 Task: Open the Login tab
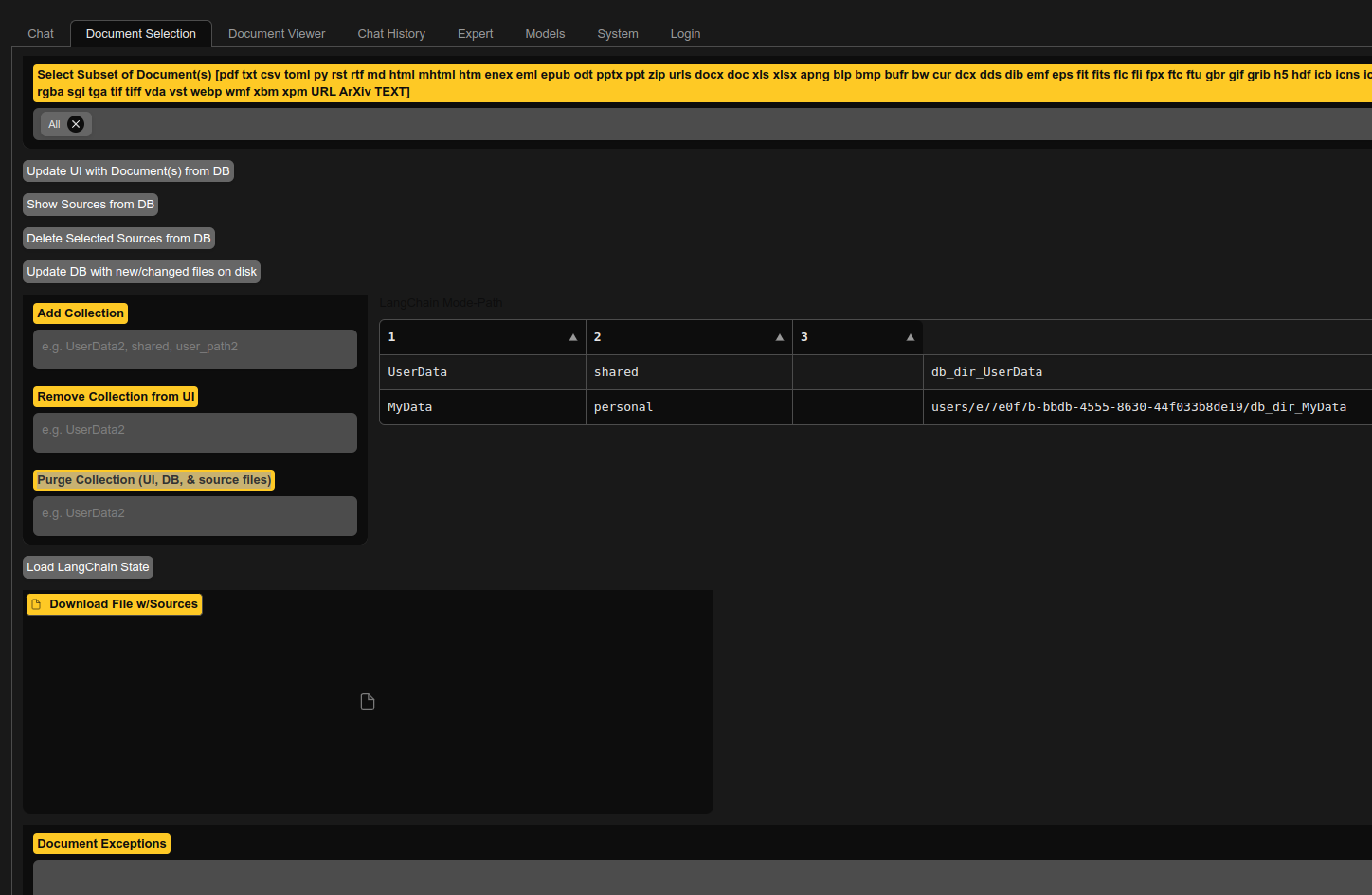click(x=685, y=34)
